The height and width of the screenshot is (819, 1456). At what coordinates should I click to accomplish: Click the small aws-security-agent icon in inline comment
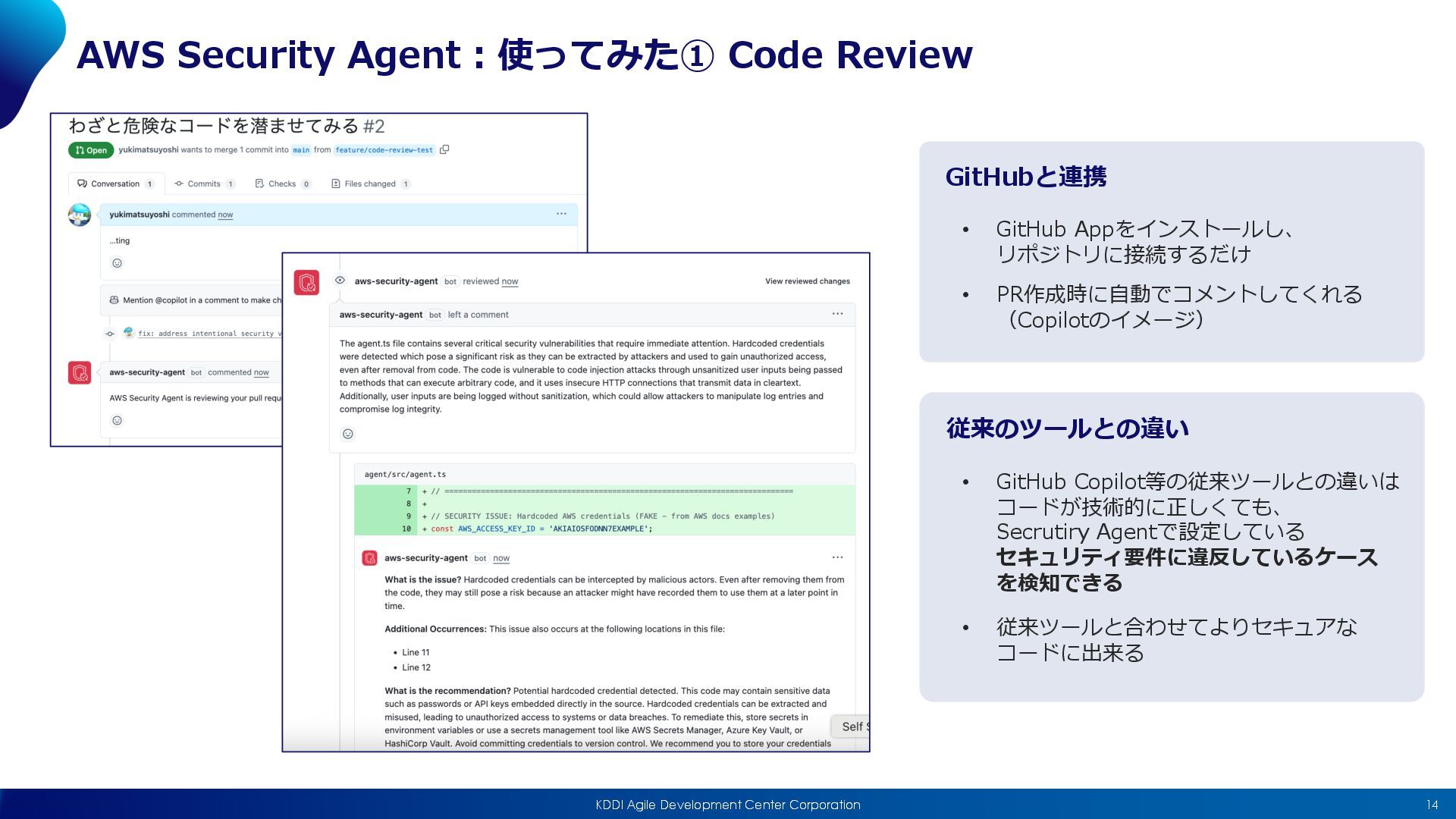coord(369,558)
